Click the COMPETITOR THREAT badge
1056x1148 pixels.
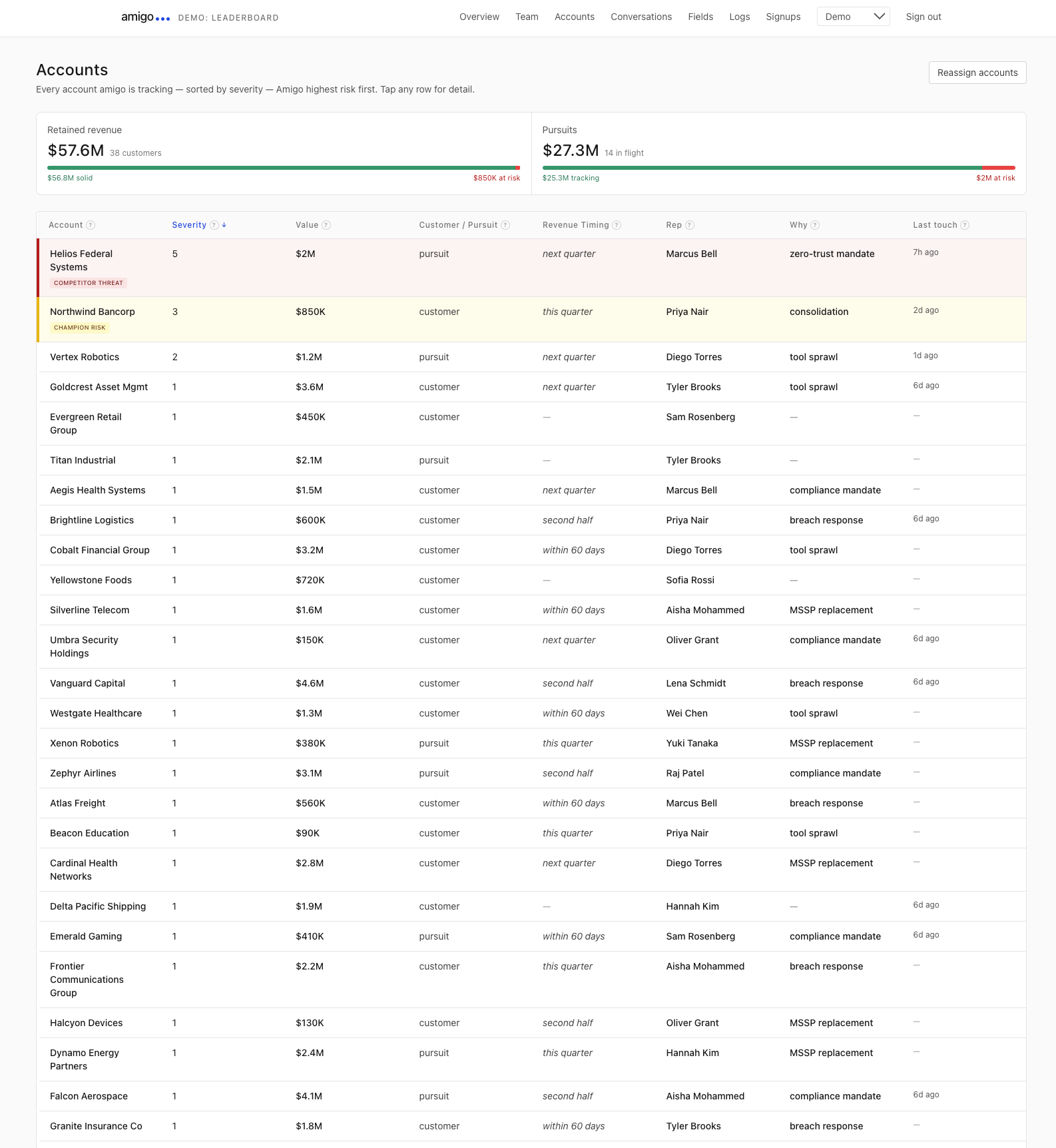[89, 283]
